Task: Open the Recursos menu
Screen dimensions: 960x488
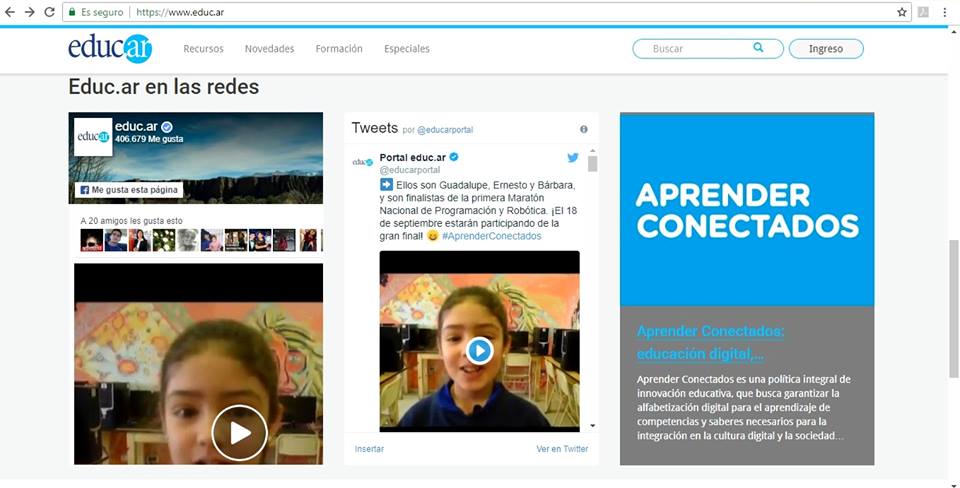Action: coord(203,48)
